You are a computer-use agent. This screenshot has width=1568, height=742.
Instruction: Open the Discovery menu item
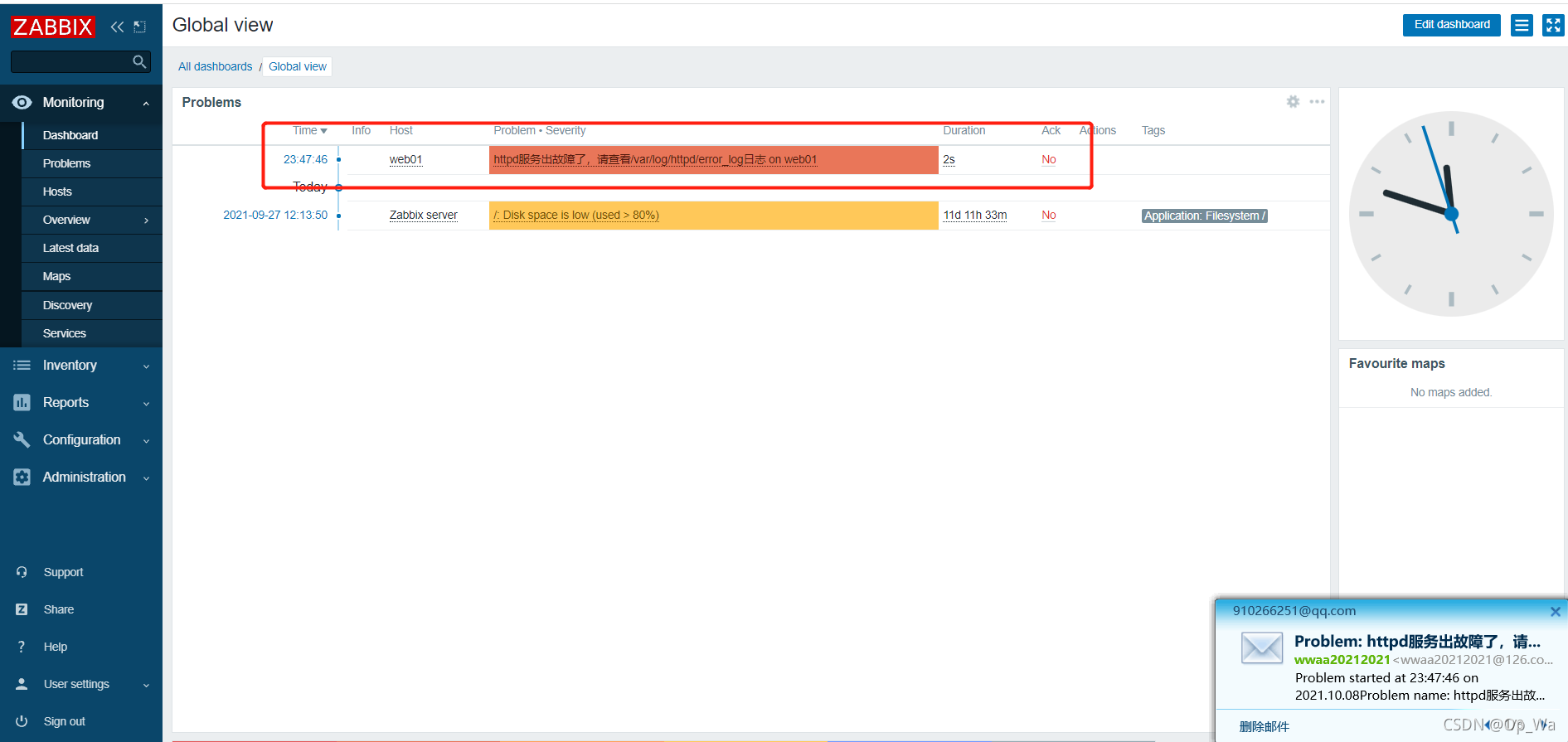click(x=92, y=305)
